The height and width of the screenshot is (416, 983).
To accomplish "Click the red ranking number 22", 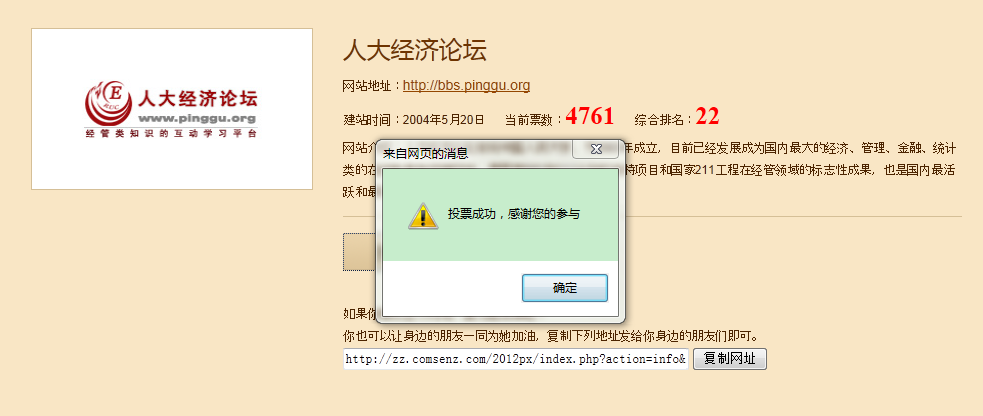I will tap(707, 117).
